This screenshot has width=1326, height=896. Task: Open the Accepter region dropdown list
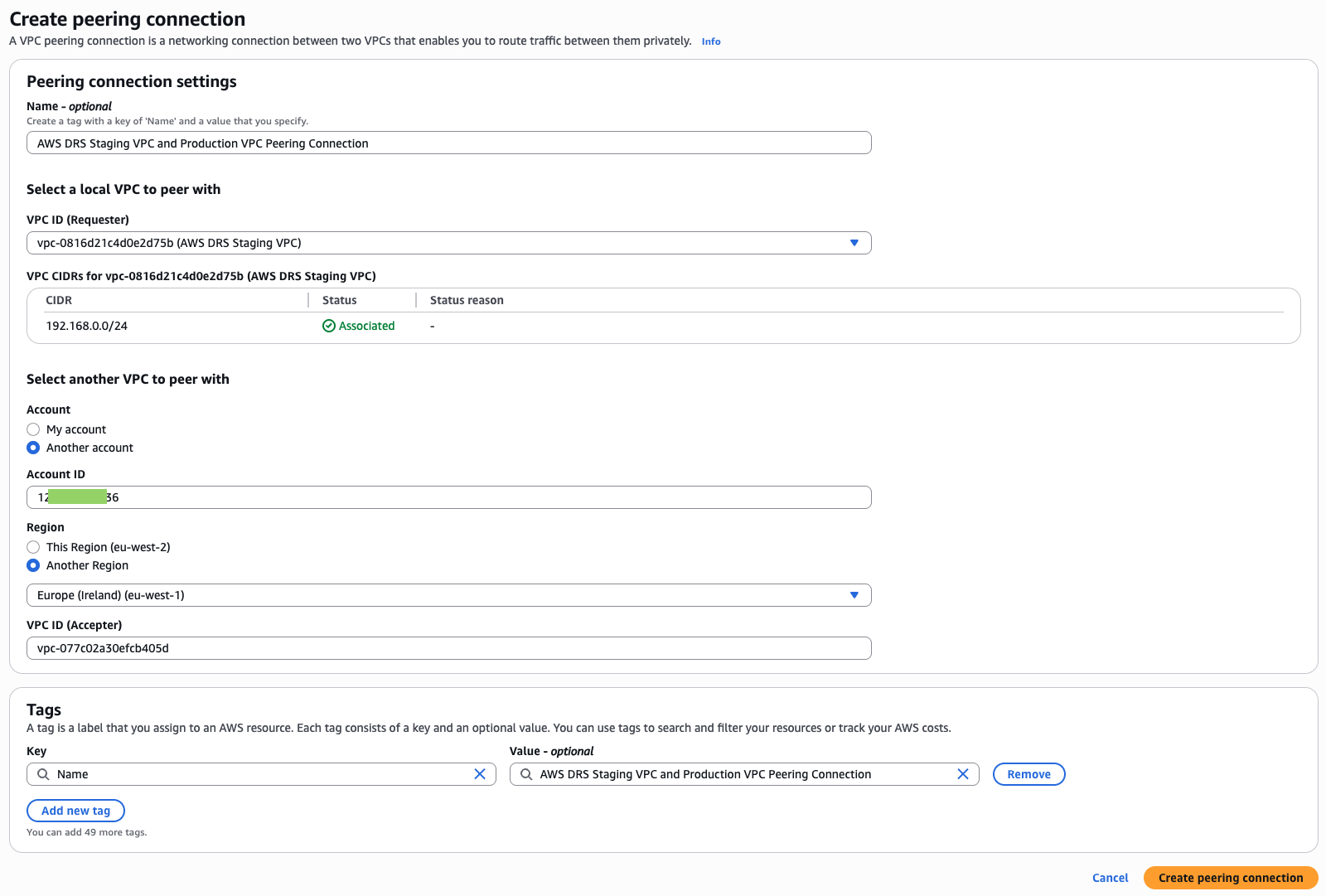click(448, 594)
